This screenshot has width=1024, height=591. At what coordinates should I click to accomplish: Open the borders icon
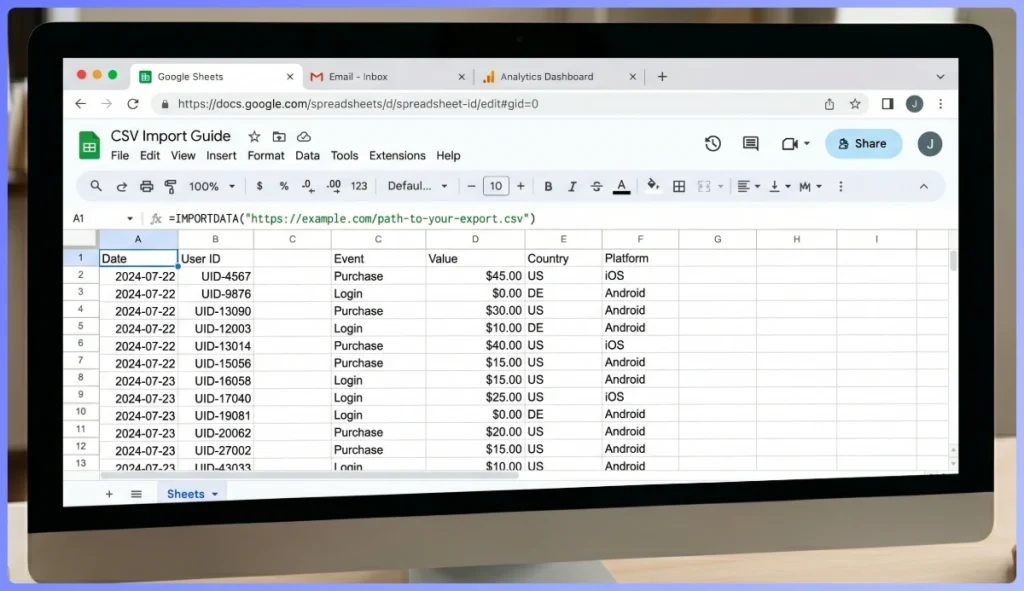click(x=679, y=186)
